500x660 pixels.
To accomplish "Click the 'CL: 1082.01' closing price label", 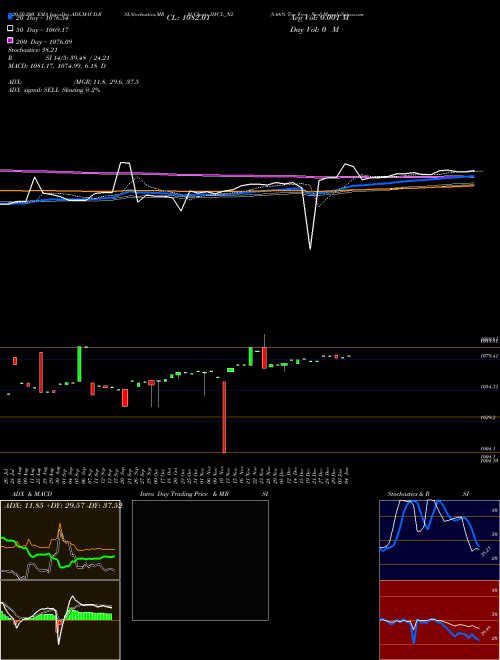I will [188, 18].
